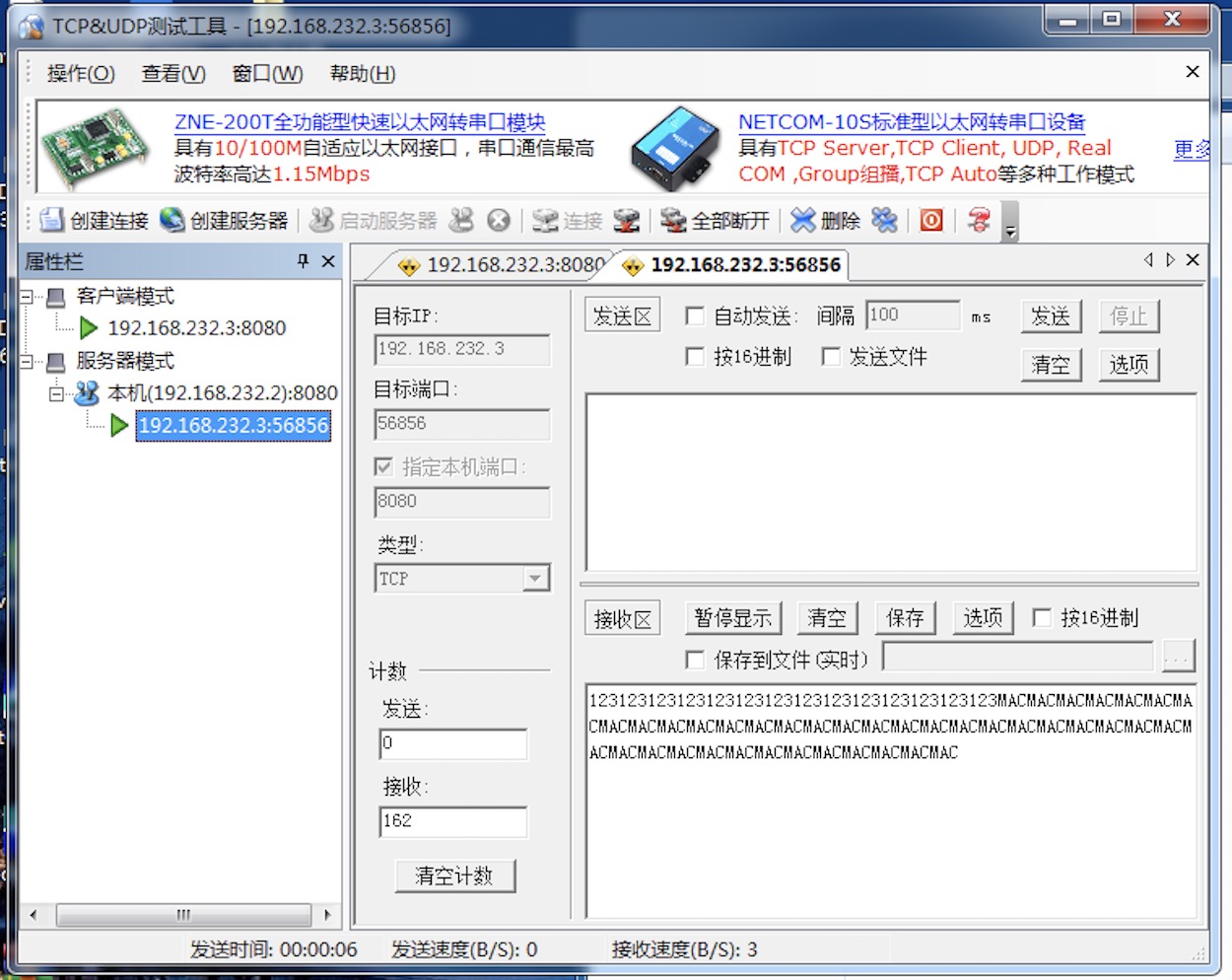Click the right tab-scroll arrow
The image size is (1232, 980).
coord(1170,260)
